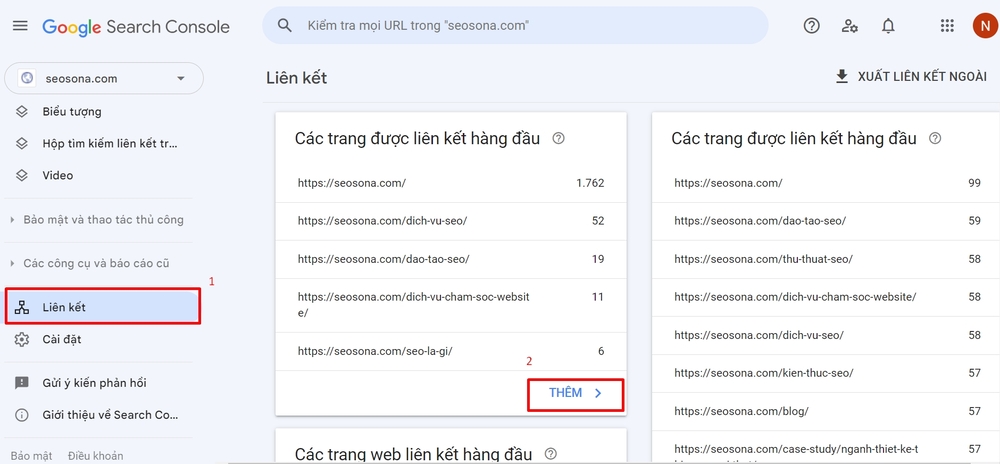The height and width of the screenshot is (464, 1000).
Task: Select right card case-study row
Action: [x=826, y=447]
